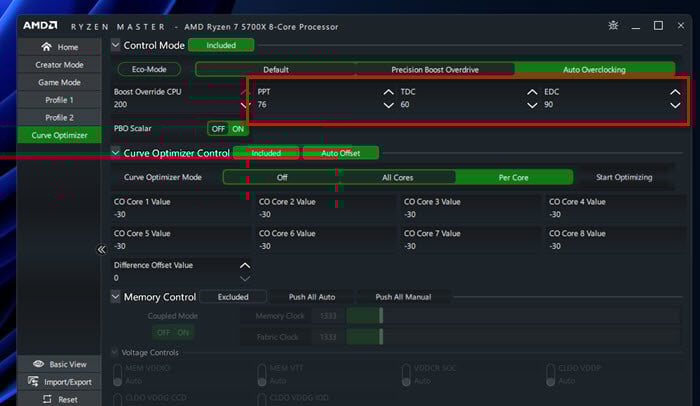
Task: Toggle CLDO VDDG CCD switch
Action: (x=117, y=399)
